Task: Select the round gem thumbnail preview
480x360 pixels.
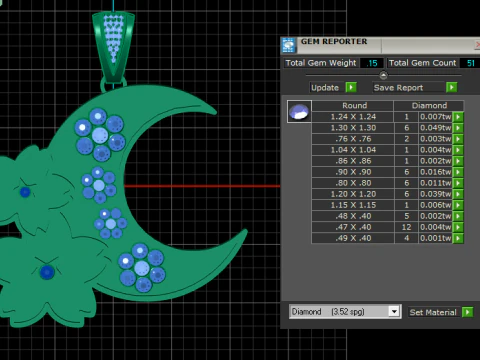Action: pyautogui.click(x=299, y=111)
